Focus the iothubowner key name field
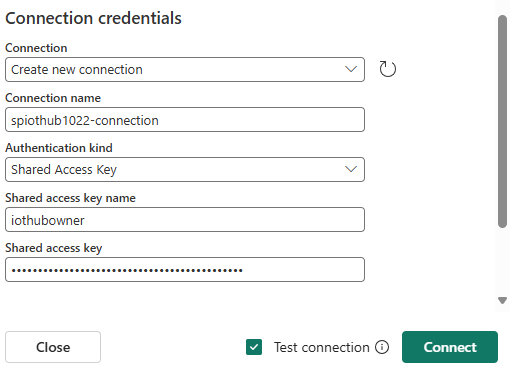Screen dimensions: 516x377 pyautogui.click(x=185, y=219)
